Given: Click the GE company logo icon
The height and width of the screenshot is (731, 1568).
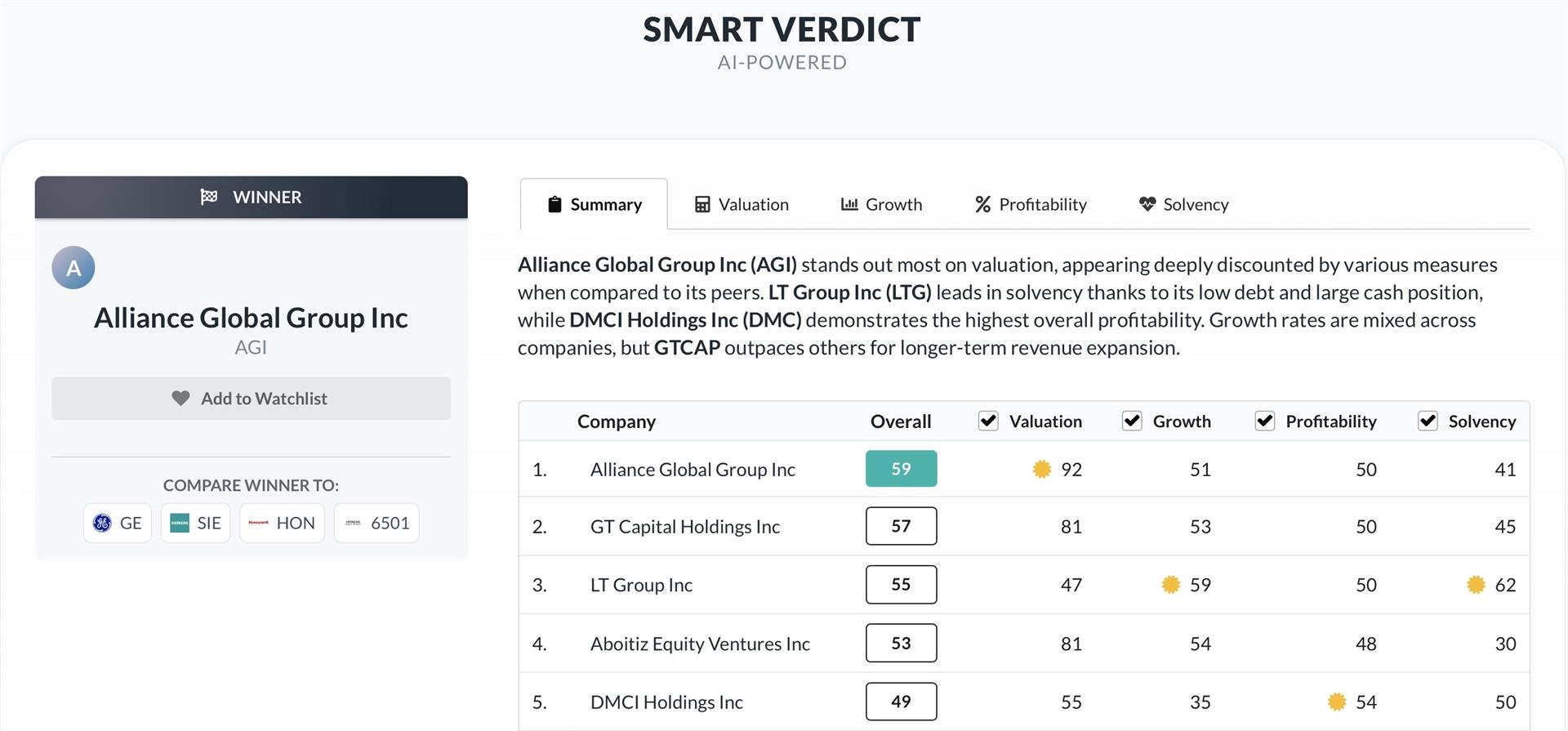Looking at the screenshot, I should (102, 523).
